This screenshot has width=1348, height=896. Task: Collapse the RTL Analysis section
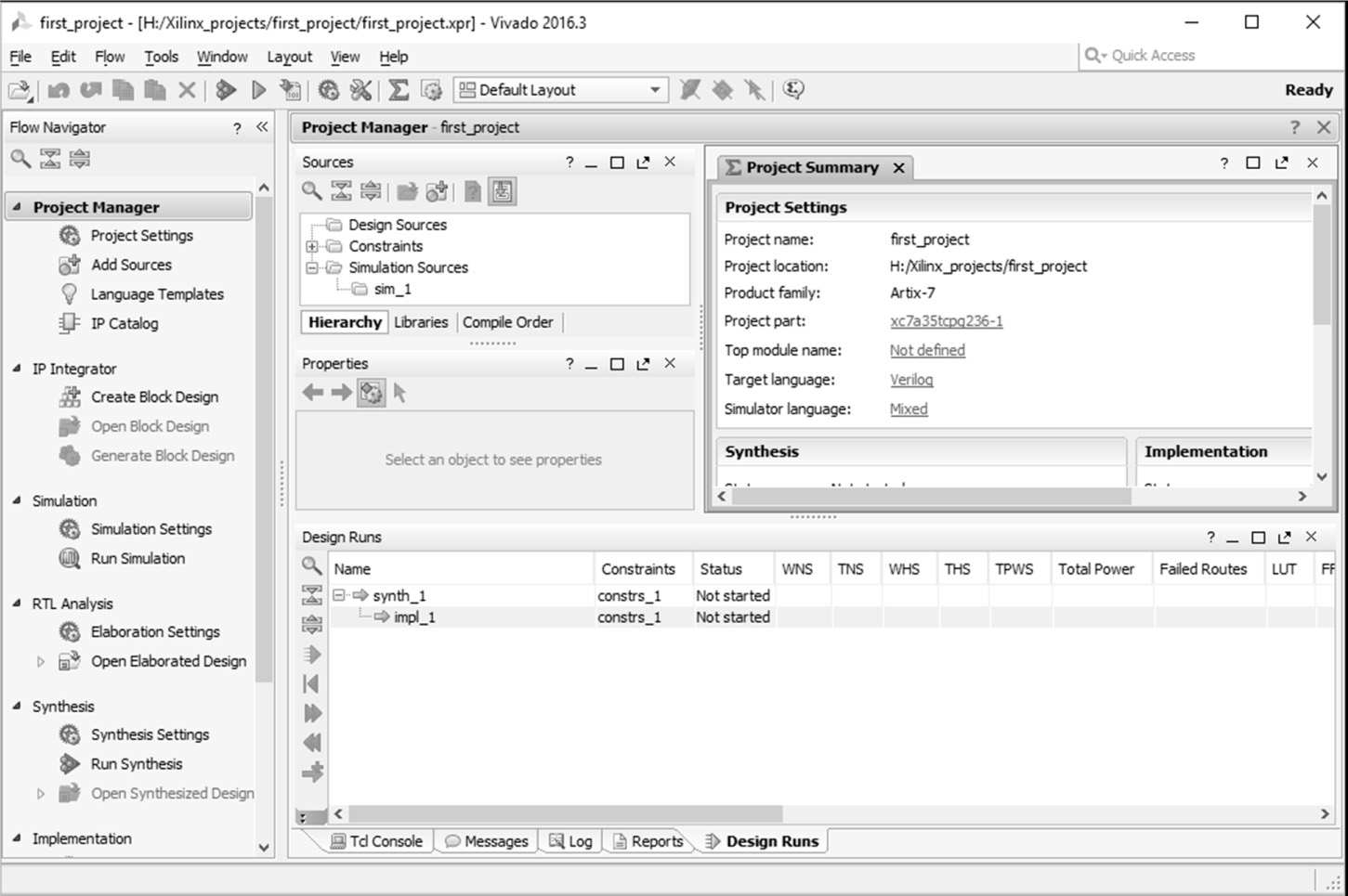(17, 604)
